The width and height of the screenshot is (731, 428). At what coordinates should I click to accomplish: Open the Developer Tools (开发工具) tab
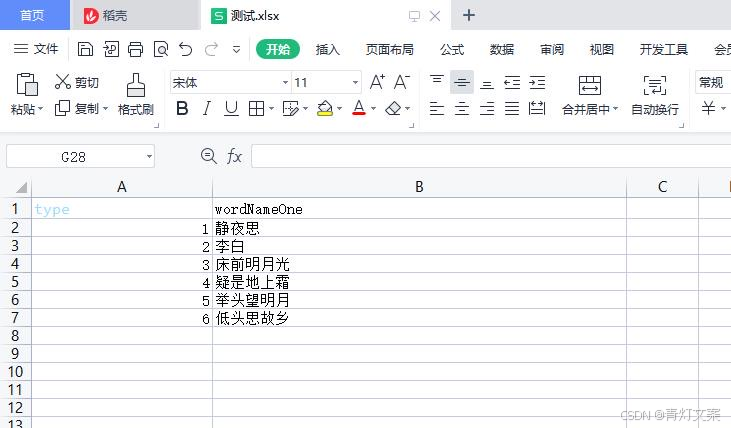(x=663, y=49)
